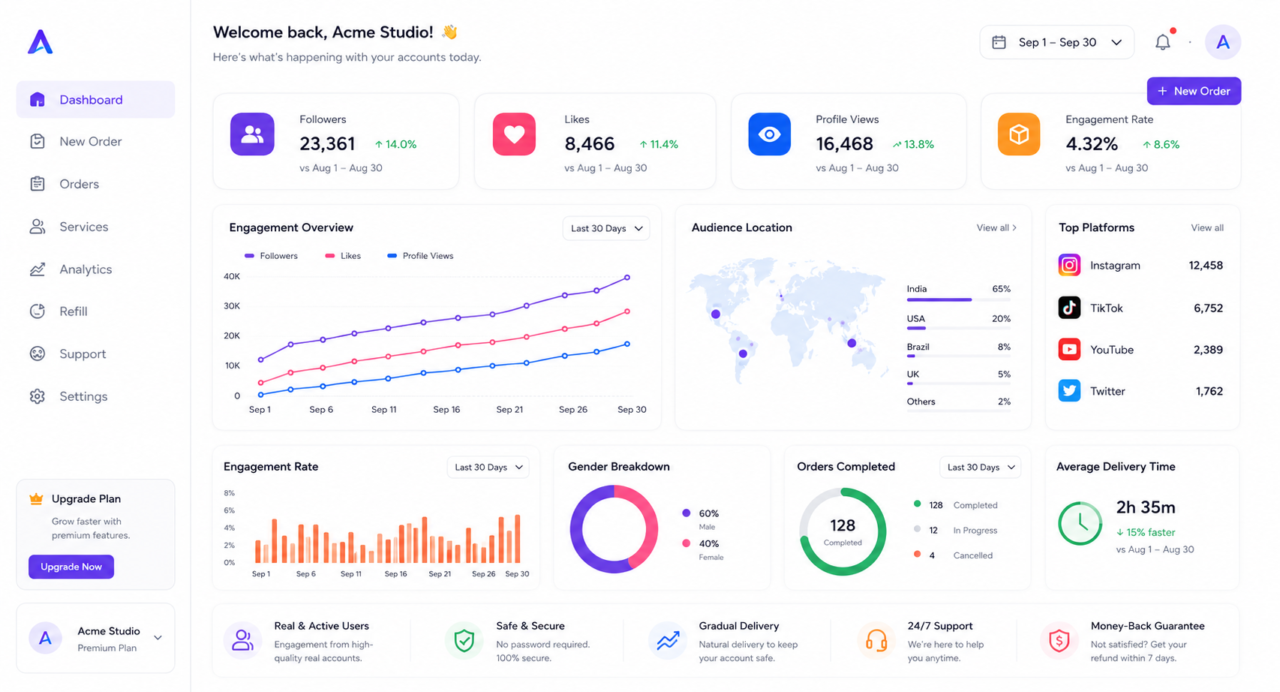Click the notification bell icon
The width and height of the screenshot is (1280, 692).
point(1163,42)
